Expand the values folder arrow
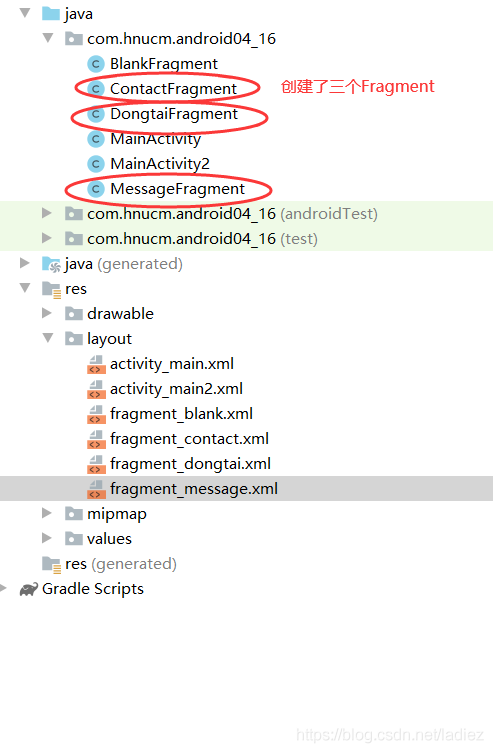Screen dimensions: 493x753 point(47,538)
